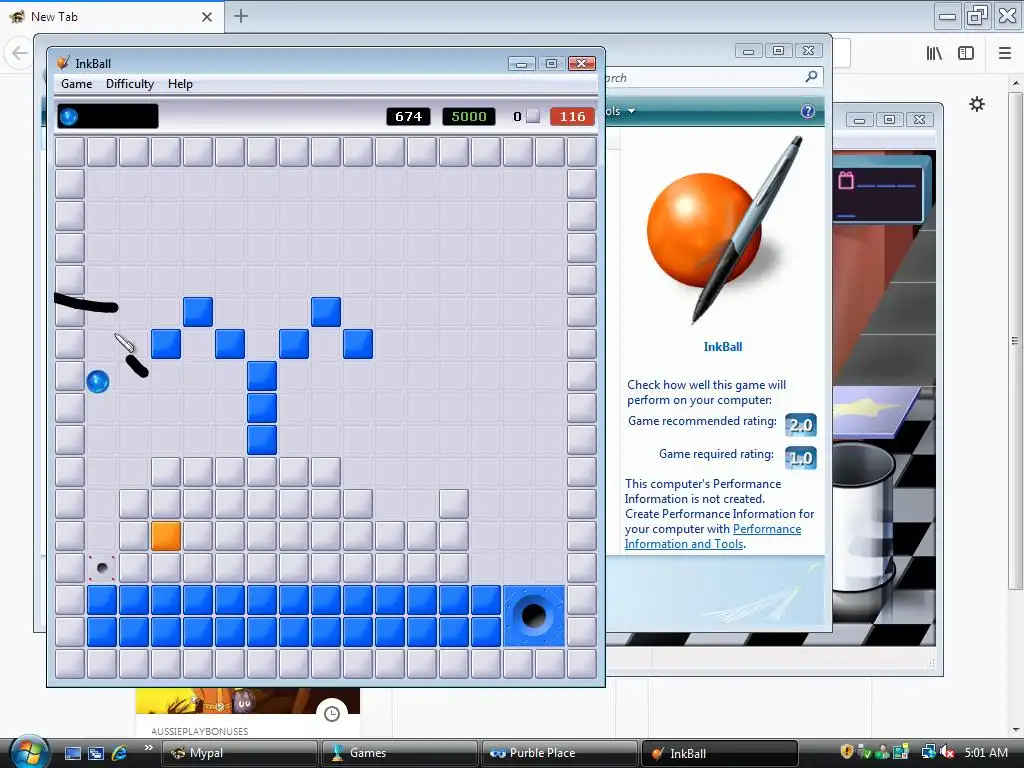Viewport: 1024px width, 768px height.
Task: Click the blue hole on the board
Action: pos(534,616)
